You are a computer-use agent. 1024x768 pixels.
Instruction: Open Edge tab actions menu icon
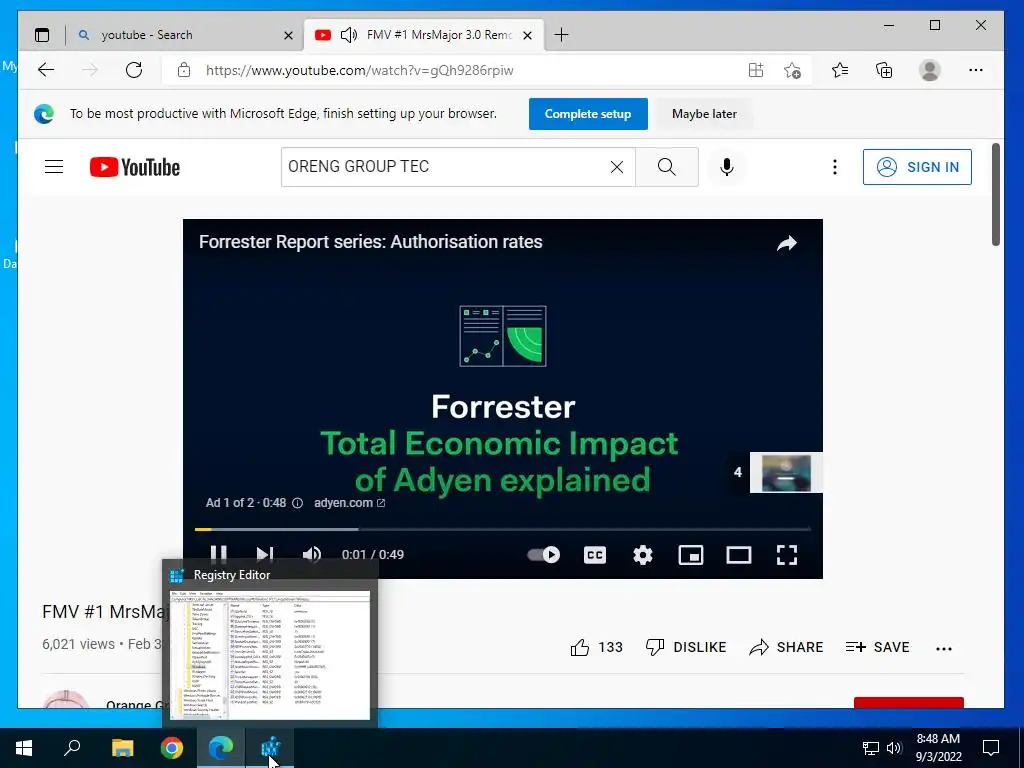click(x=42, y=35)
